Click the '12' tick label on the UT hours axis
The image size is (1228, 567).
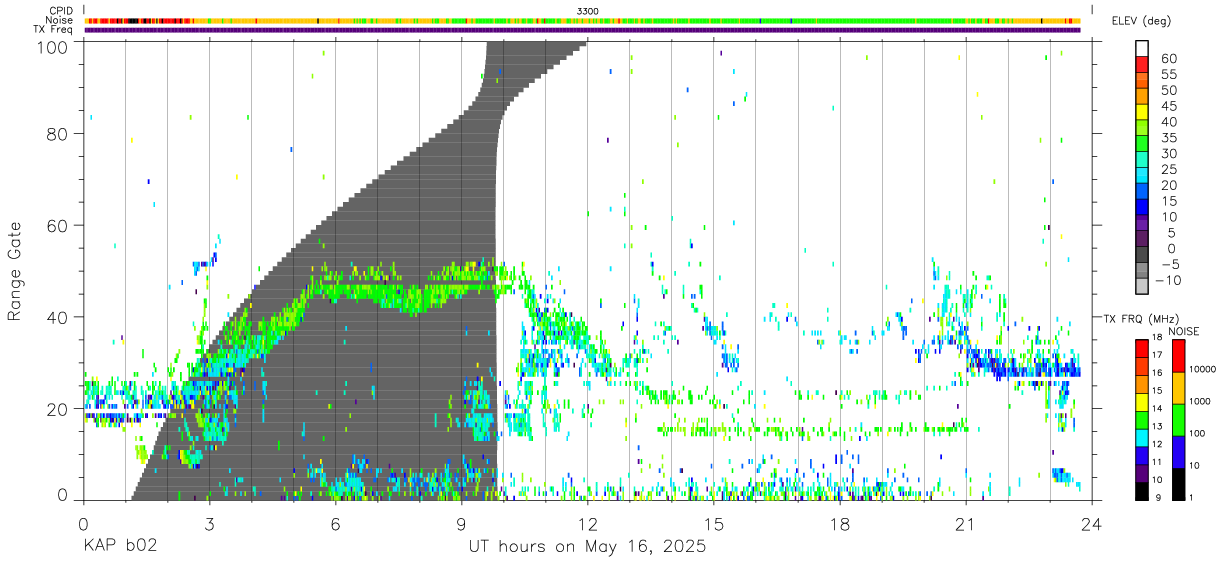(588, 523)
